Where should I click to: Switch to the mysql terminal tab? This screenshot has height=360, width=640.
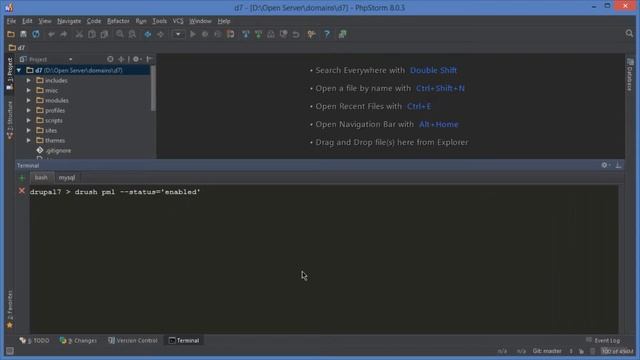pyautogui.click(x=67, y=178)
